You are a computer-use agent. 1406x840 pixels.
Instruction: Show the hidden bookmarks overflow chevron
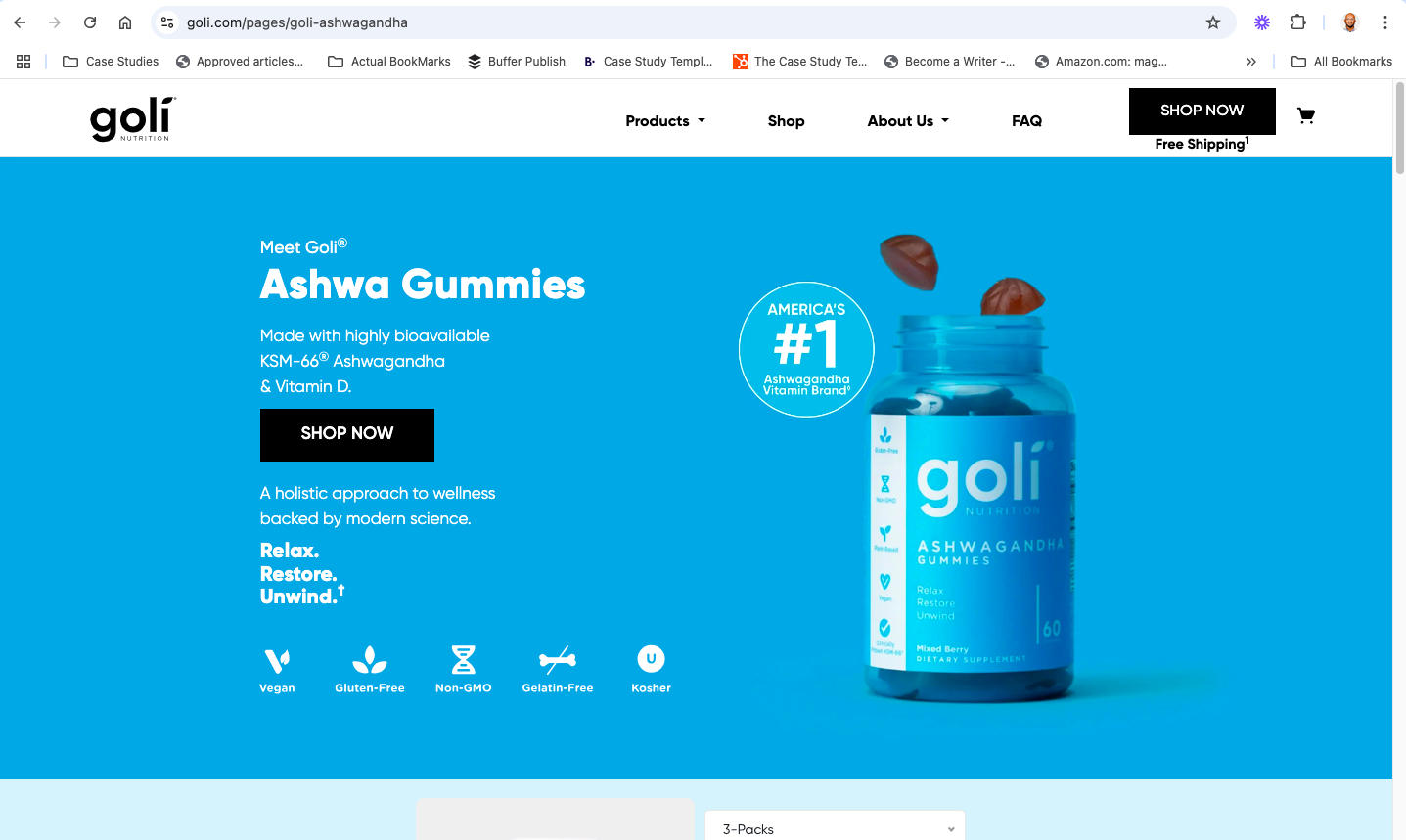click(1251, 62)
